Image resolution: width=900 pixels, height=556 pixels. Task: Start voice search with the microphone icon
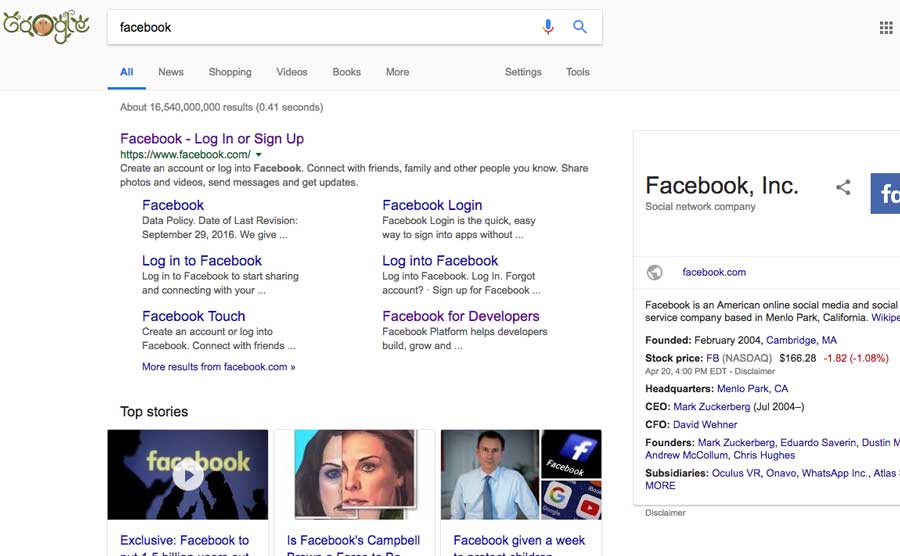(548, 26)
